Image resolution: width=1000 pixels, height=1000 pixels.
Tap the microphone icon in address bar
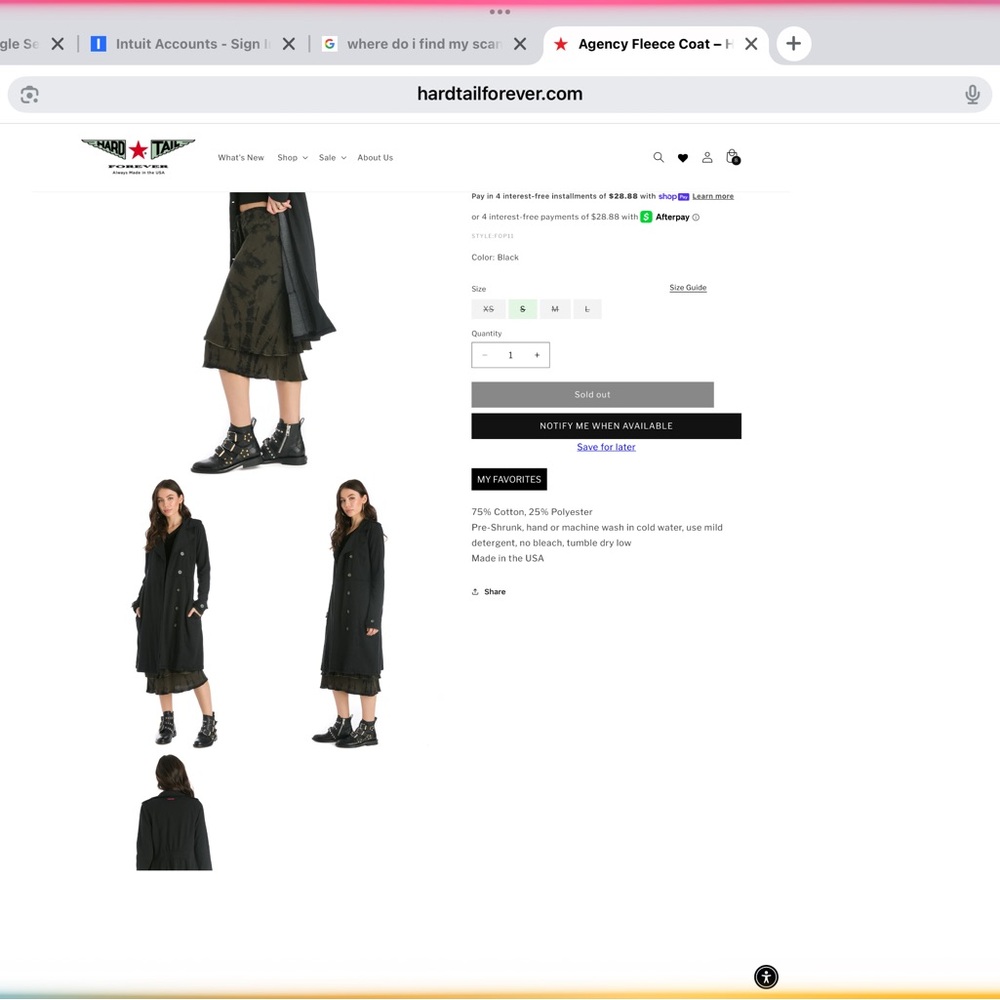(971, 94)
